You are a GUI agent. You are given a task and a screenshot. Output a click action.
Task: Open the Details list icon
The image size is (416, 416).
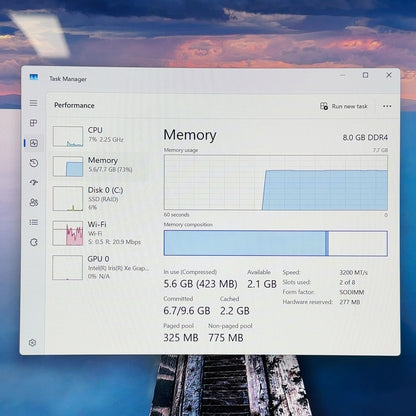(34, 222)
